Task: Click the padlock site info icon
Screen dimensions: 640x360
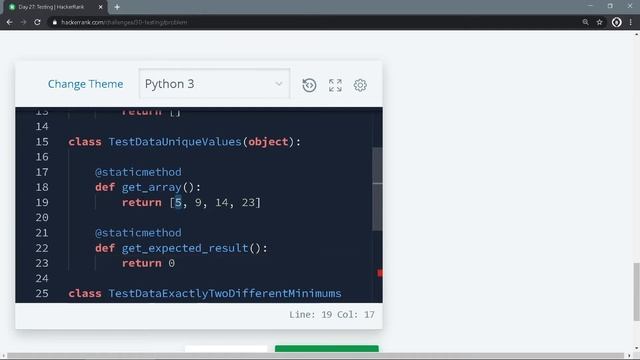Action: pos(55,22)
